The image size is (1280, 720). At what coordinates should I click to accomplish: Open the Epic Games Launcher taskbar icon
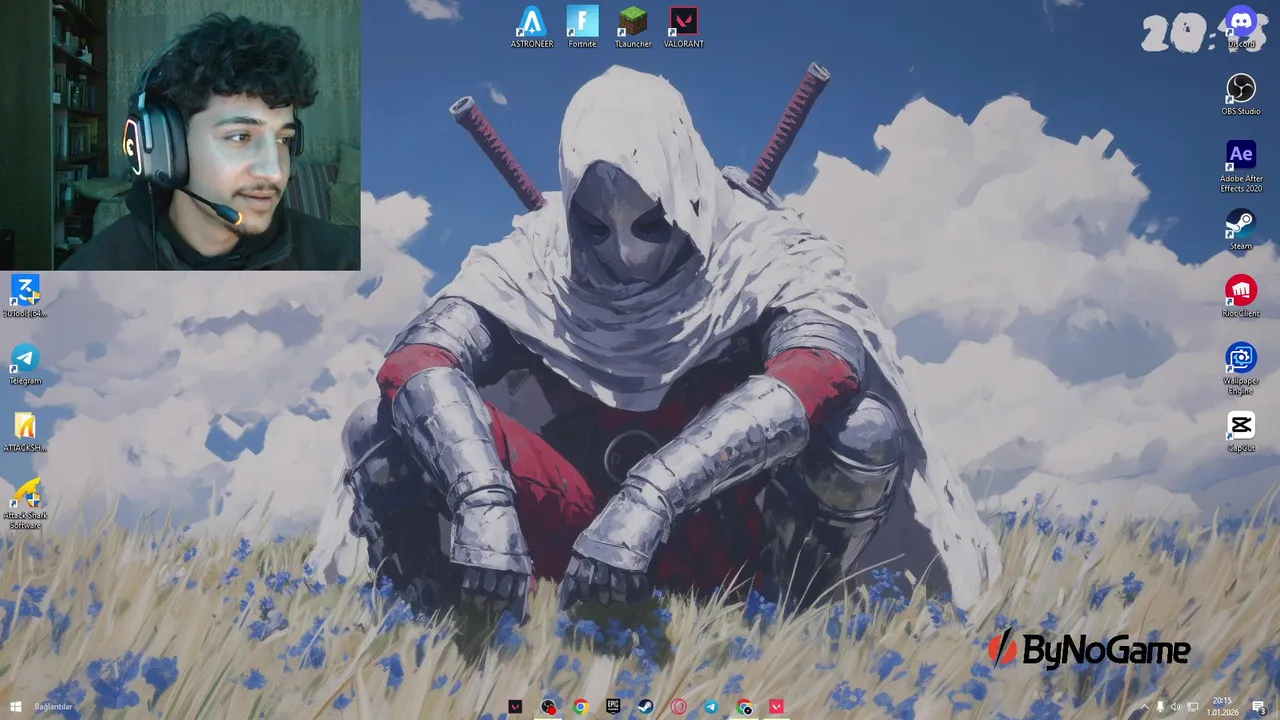[613, 707]
